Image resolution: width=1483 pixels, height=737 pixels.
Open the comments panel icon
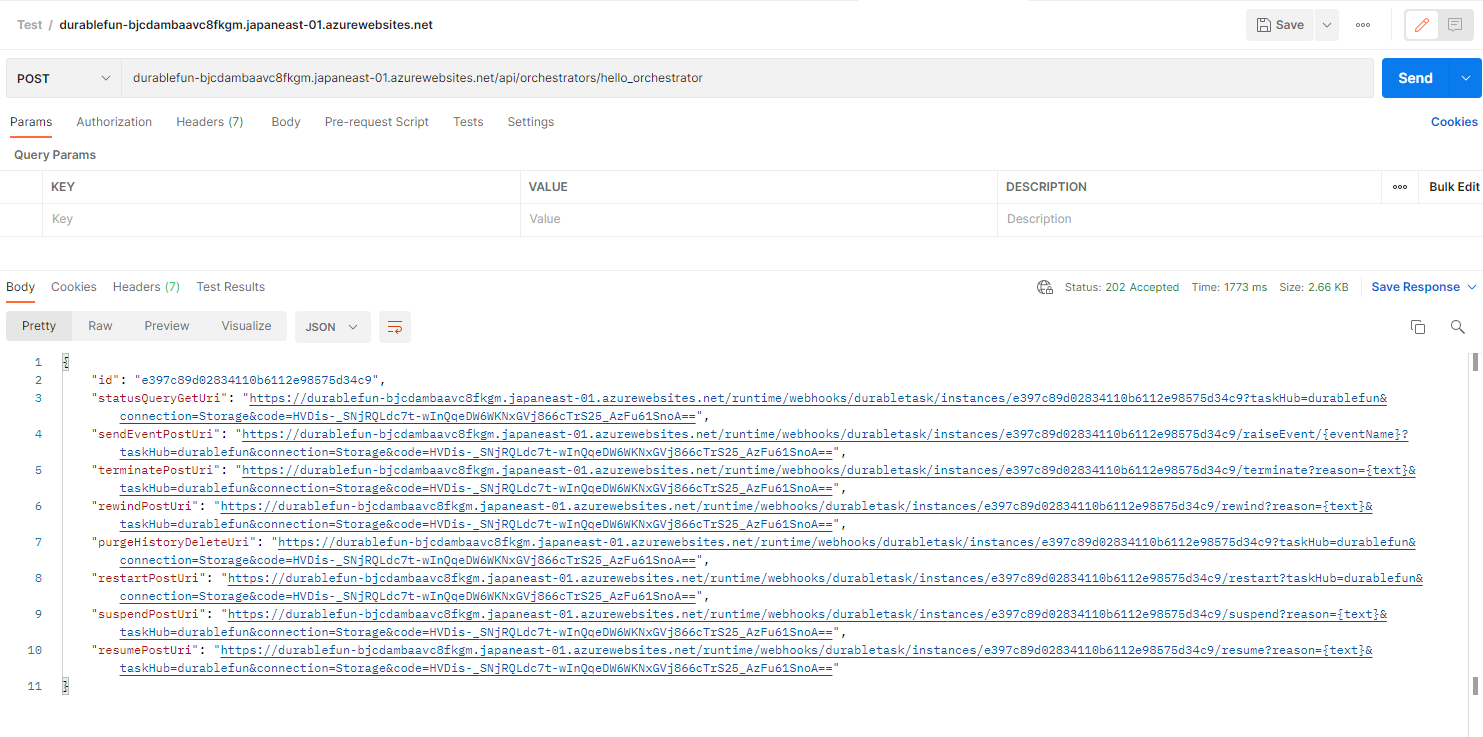(1455, 25)
